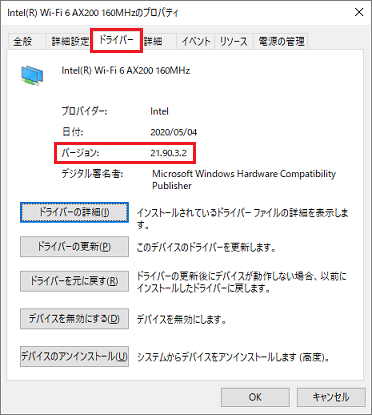Click ドライバーを元に戻す button
Screen dimensions: 372x415
click(74, 281)
